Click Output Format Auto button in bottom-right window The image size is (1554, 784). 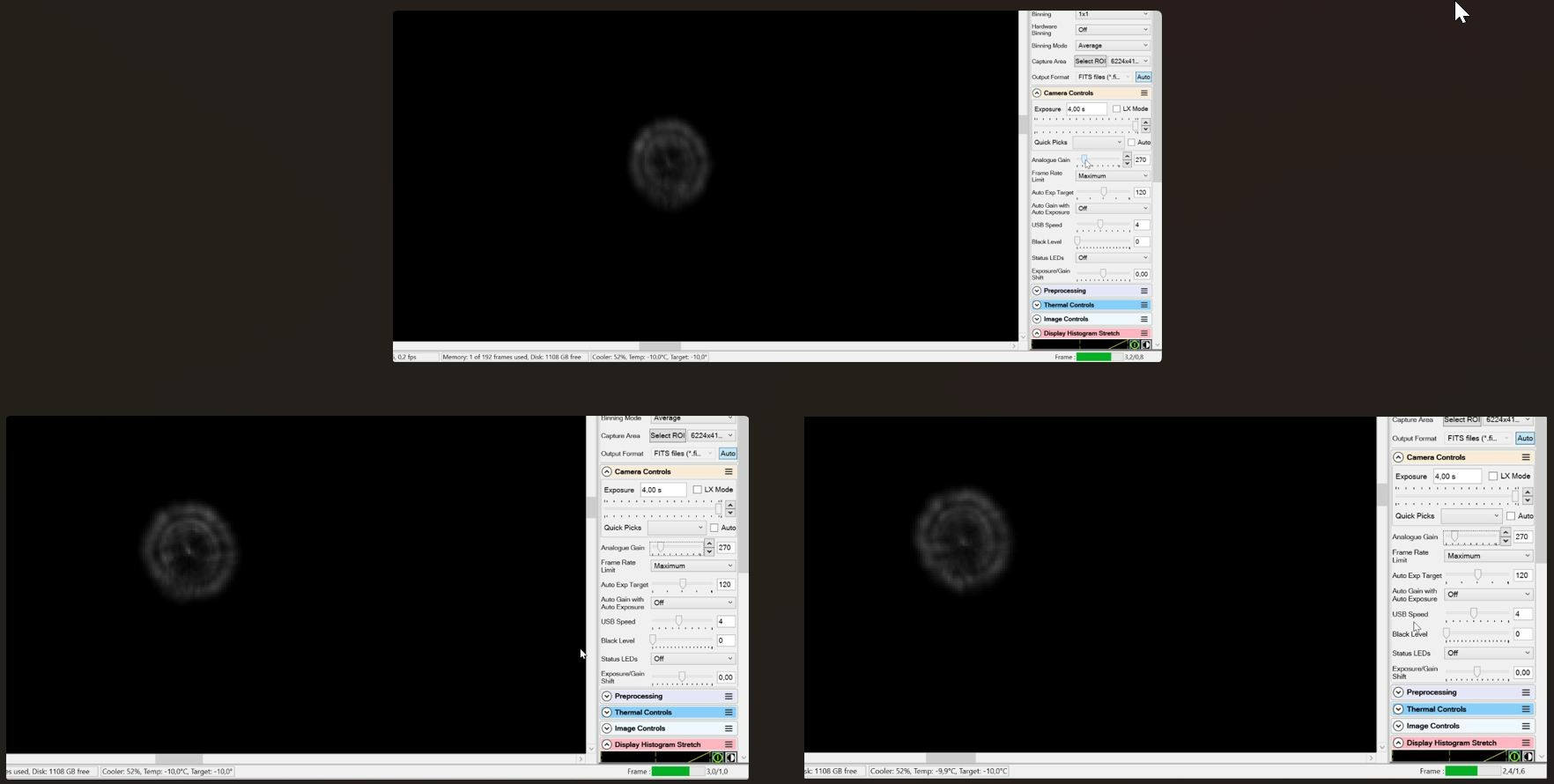(x=1525, y=439)
